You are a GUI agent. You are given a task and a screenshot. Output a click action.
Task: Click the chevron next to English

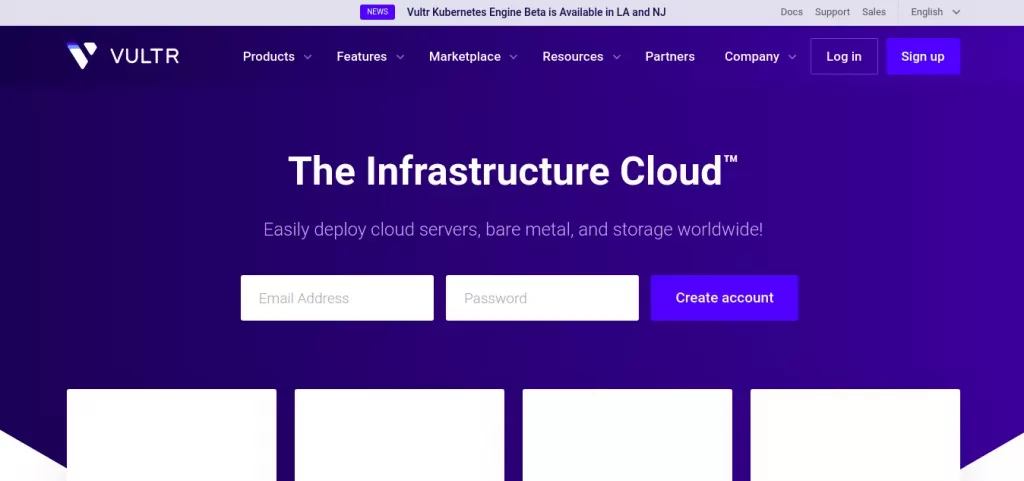[956, 12]
